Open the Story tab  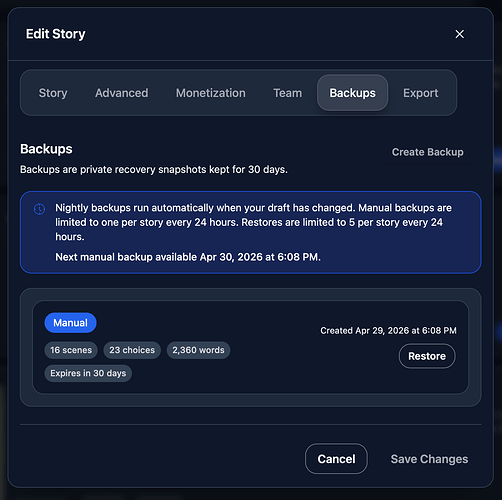click(53, 93)
